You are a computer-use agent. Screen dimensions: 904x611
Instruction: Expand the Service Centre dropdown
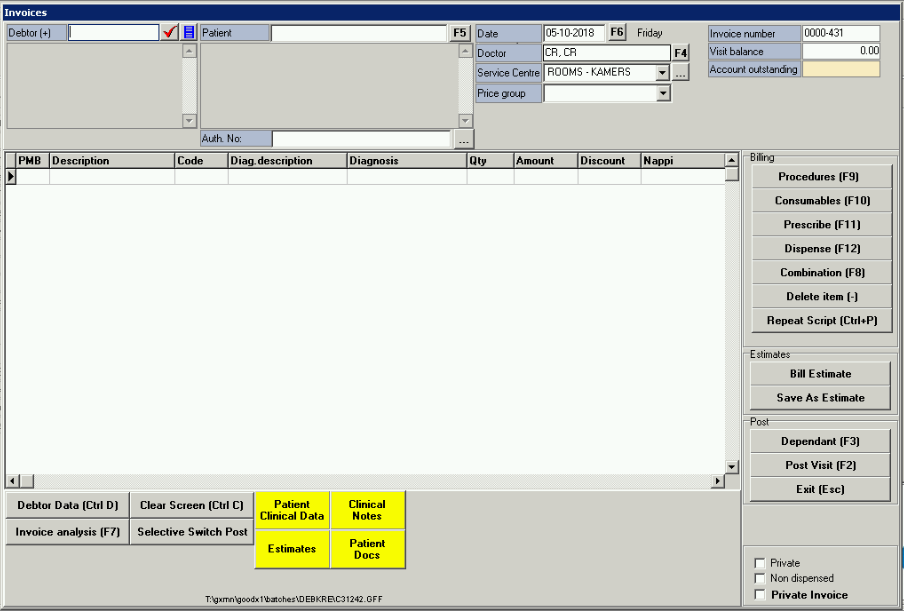point(662,73)
